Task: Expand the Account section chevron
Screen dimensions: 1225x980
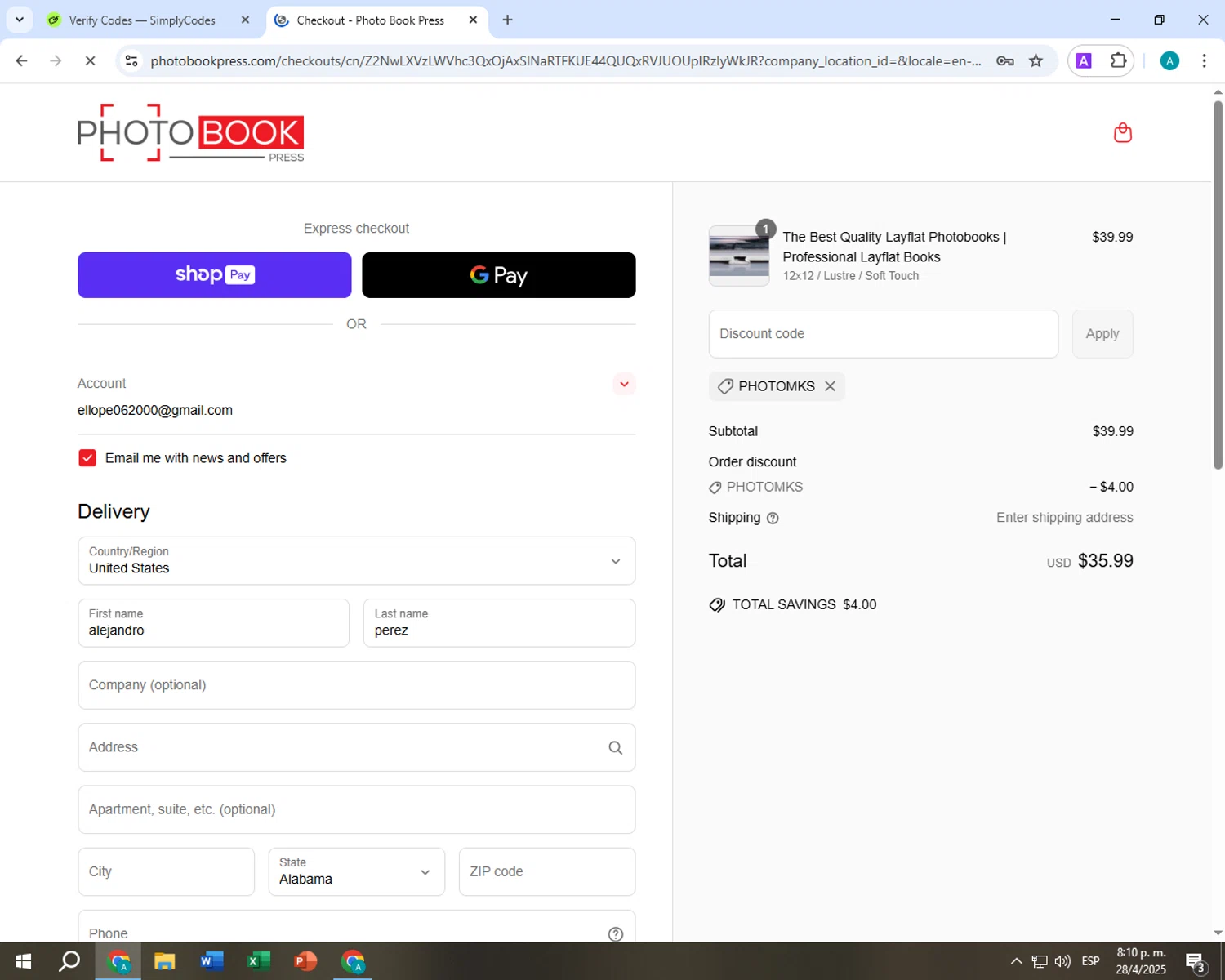Action: click(x=624, y=384)
